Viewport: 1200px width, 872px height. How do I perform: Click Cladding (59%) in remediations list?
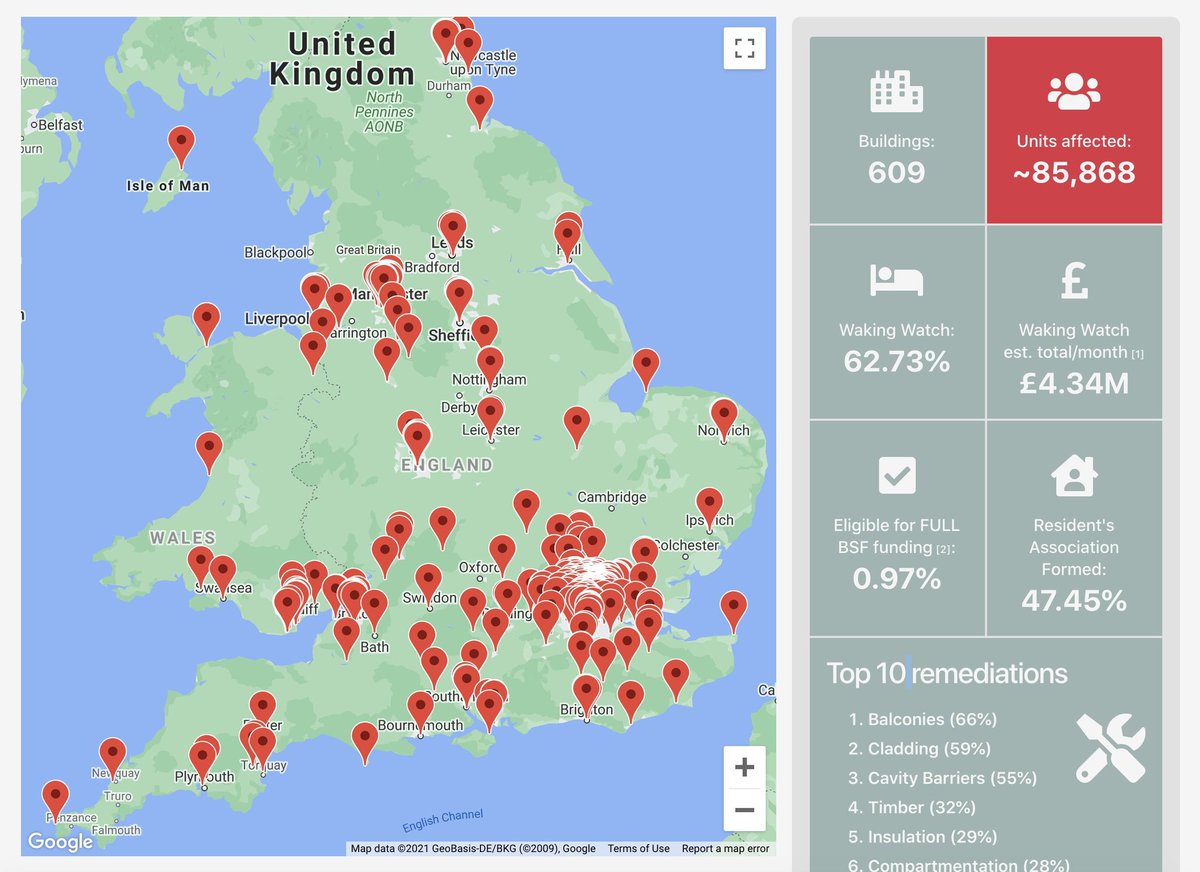coord(929,748)
